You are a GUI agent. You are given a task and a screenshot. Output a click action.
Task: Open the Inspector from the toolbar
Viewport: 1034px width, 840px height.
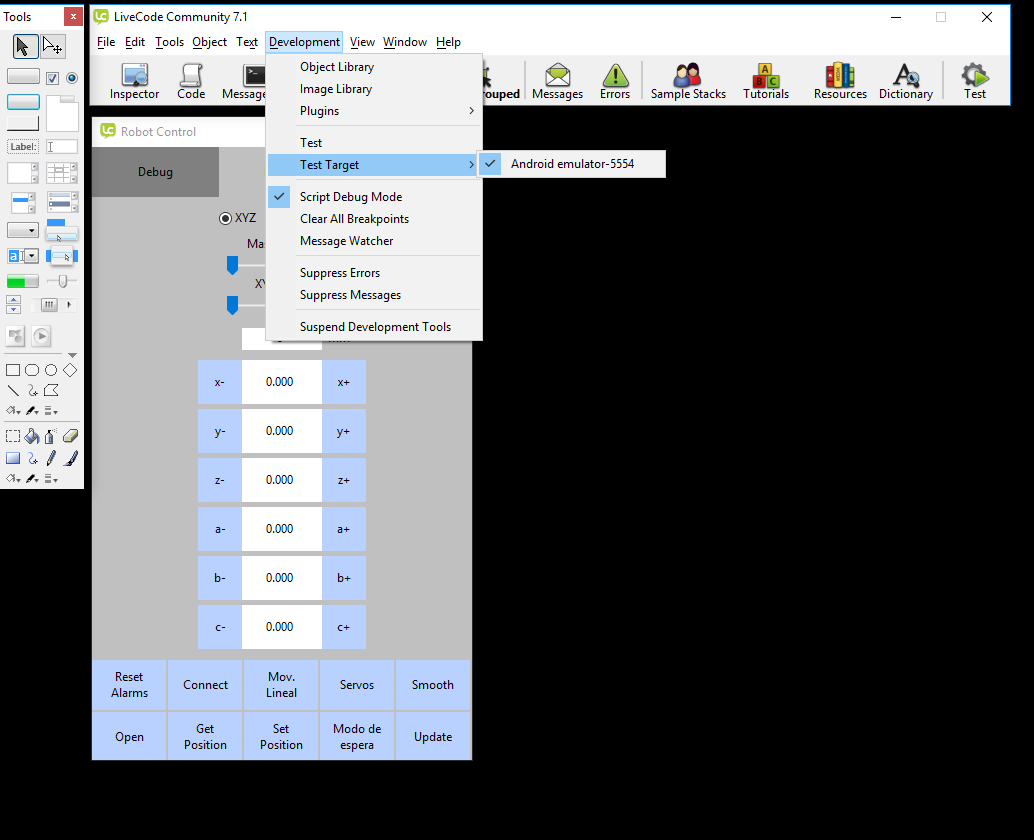[135, 82]
